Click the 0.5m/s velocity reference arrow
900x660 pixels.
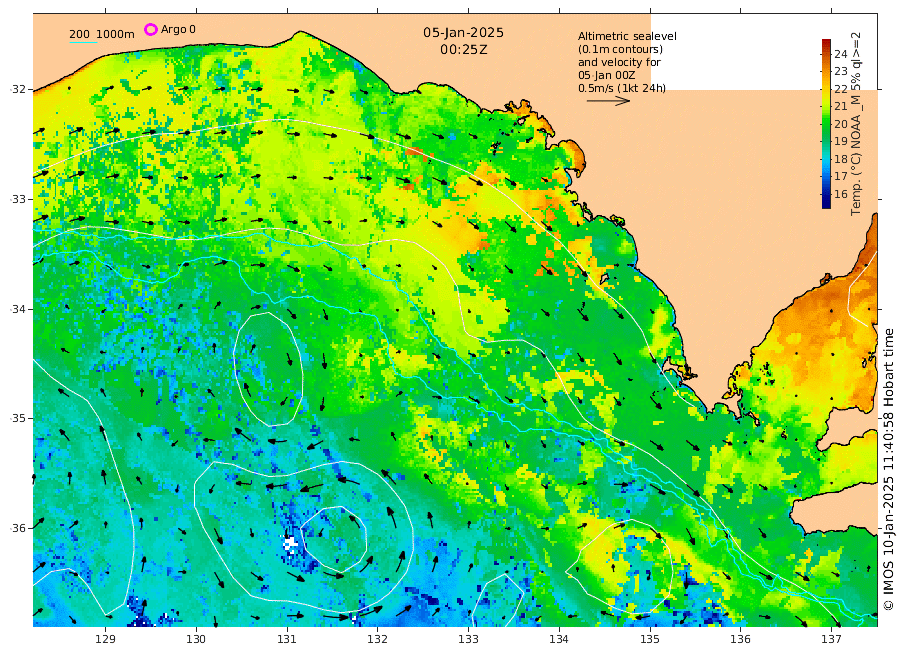[x=608, y=101]
